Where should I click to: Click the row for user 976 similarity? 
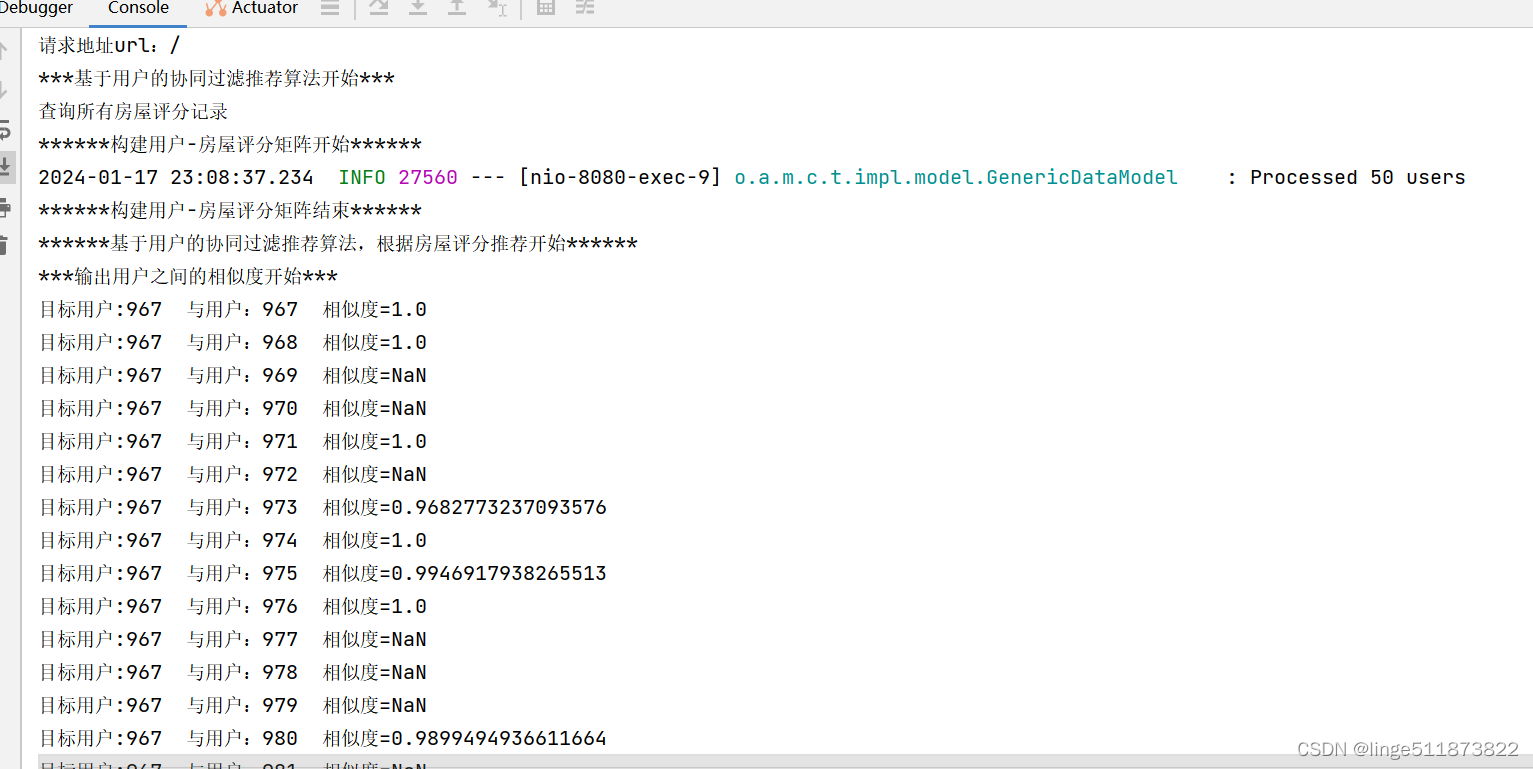pyautogui.click(x=233, y=607)
